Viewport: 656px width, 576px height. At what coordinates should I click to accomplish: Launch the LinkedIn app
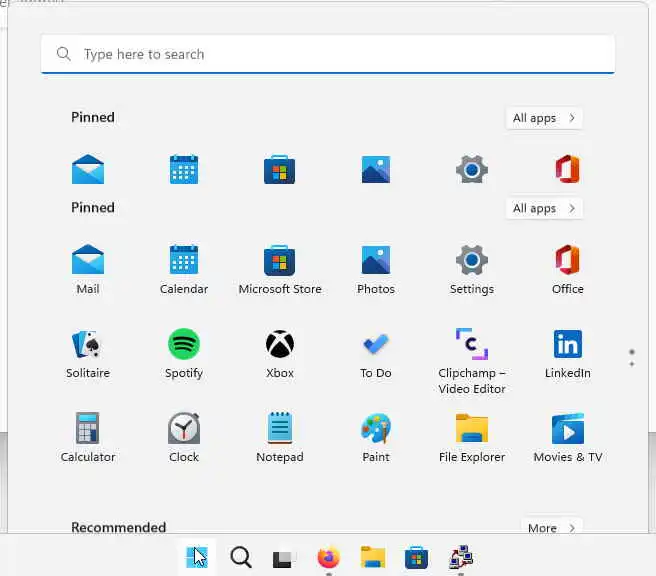(x=567, y=354)
